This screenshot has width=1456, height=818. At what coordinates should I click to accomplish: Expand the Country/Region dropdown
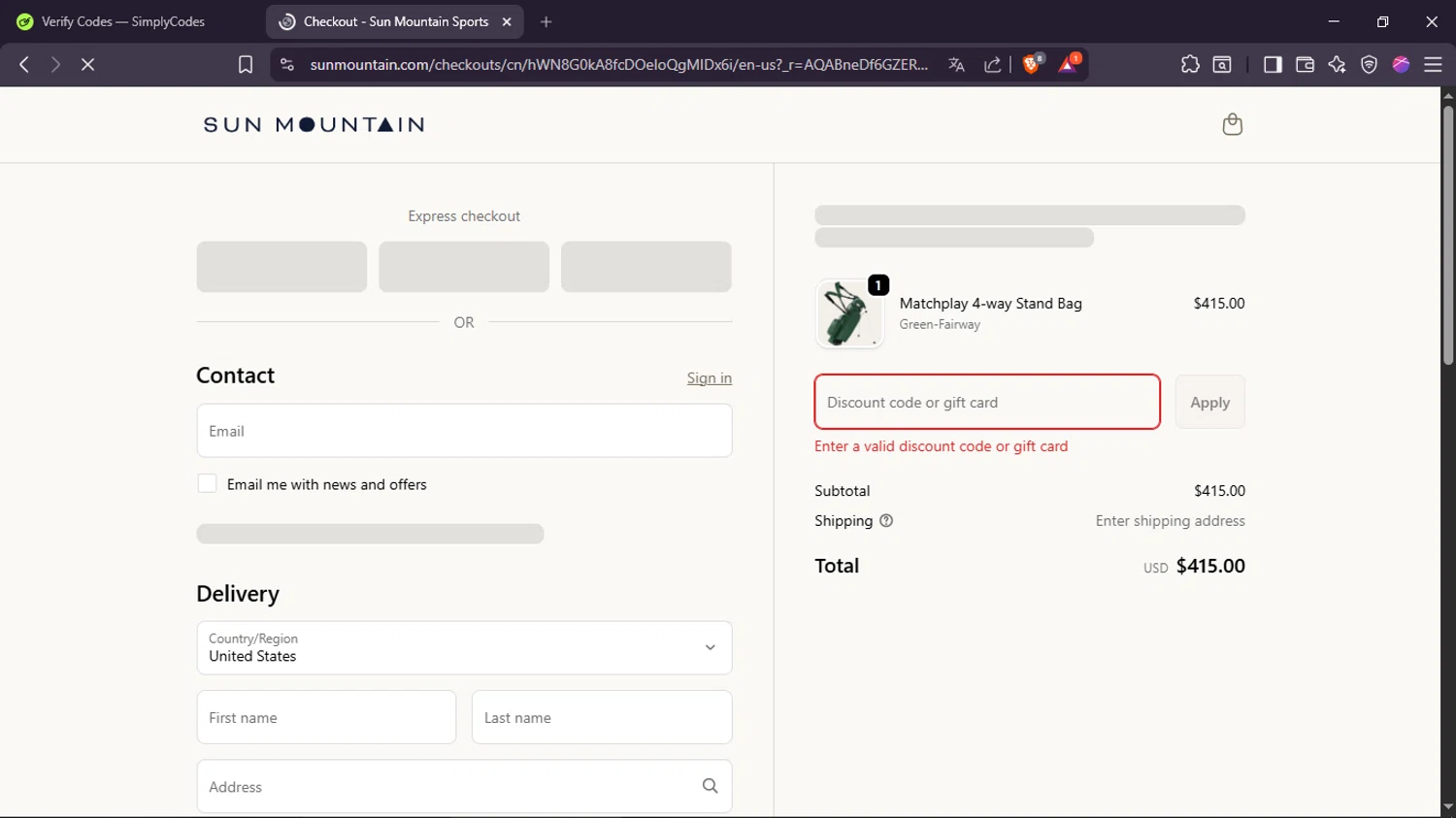pyautogui.click(x=464, y=647)
